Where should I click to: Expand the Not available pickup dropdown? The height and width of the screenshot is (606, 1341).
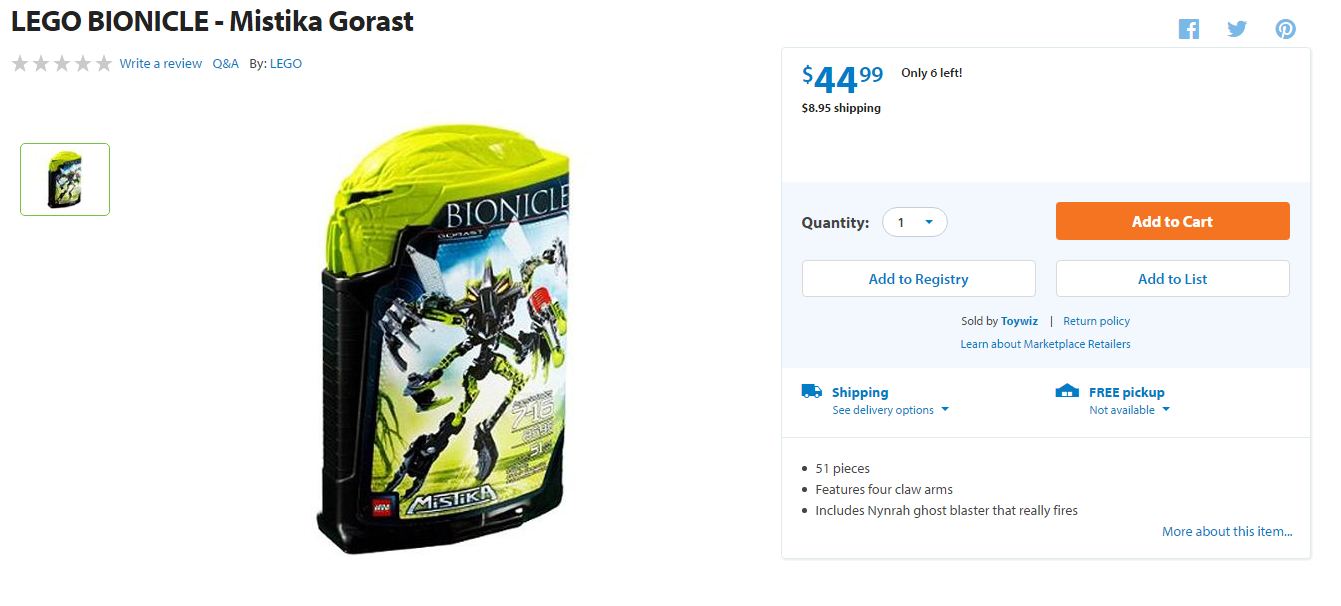click(x=1129, y=410)
